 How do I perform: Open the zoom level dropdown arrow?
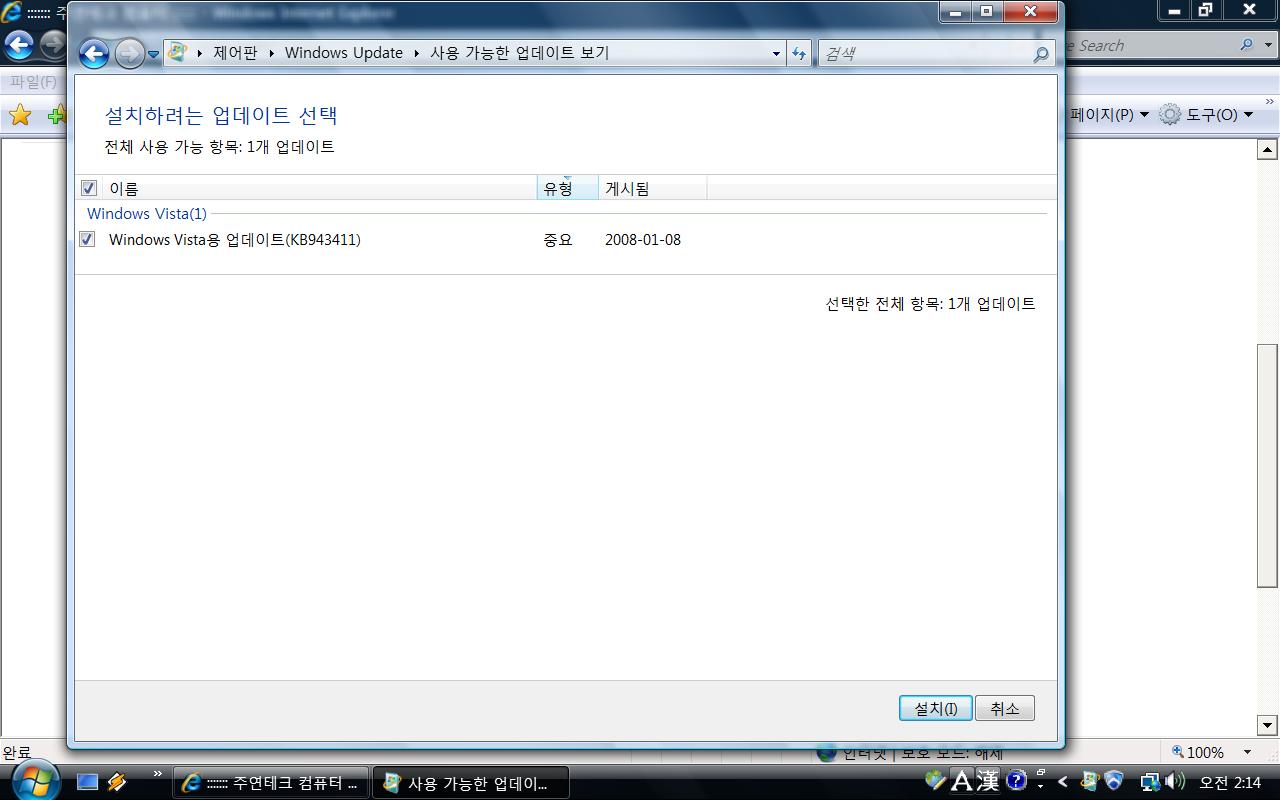coord(1247,752)
